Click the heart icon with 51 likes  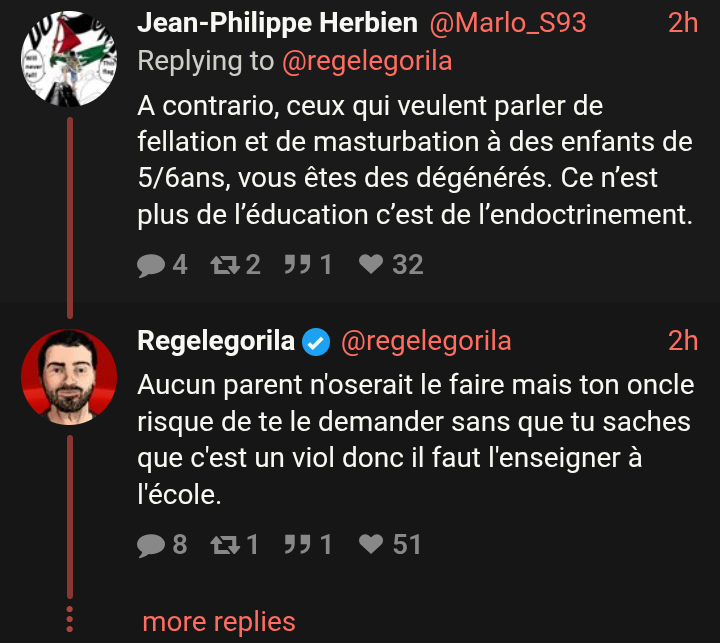click(x=371, y=544)
